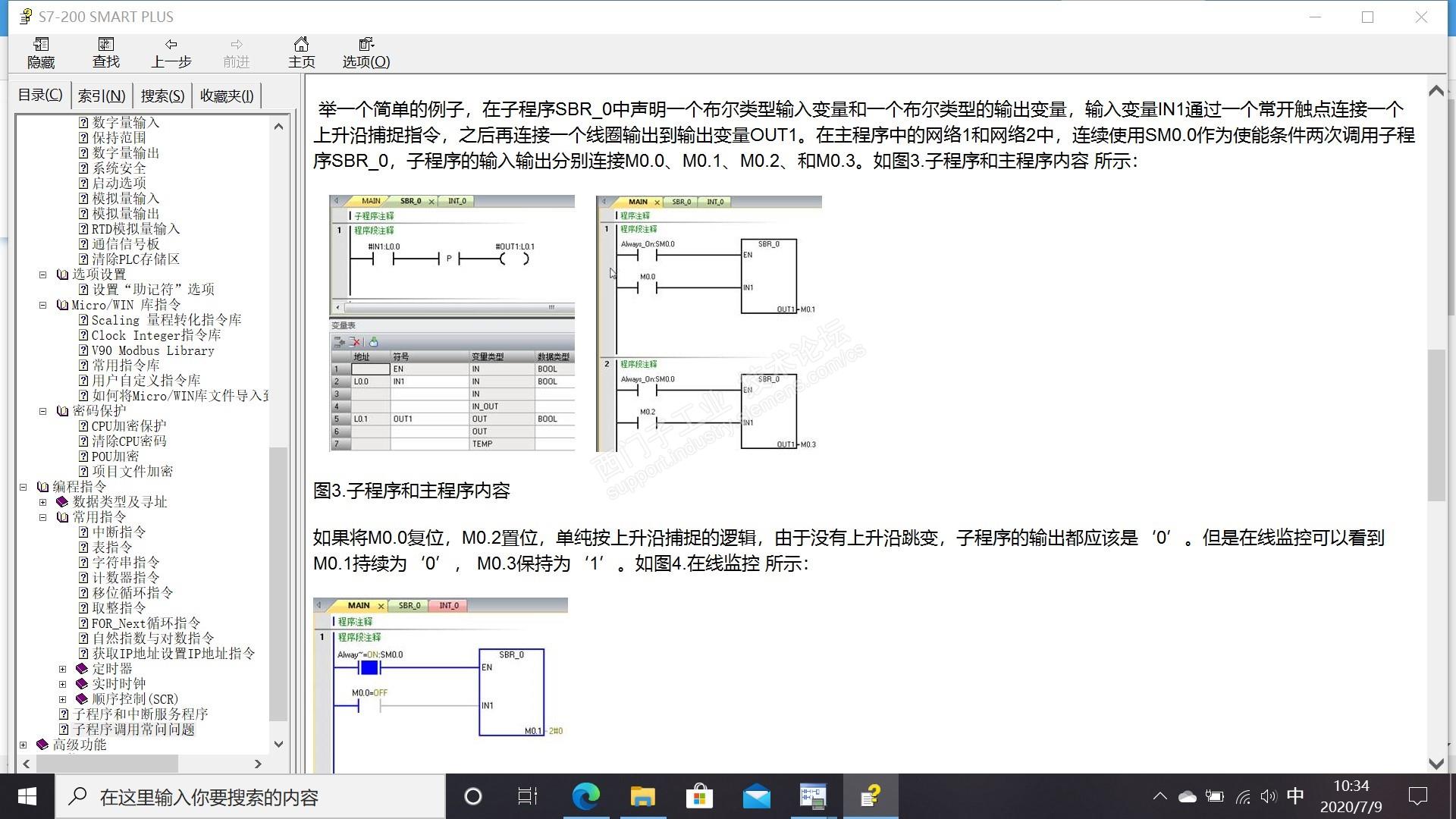Click the Windows search box
The height and width of the screenshot is (819, 1456).
pos(250,797)
